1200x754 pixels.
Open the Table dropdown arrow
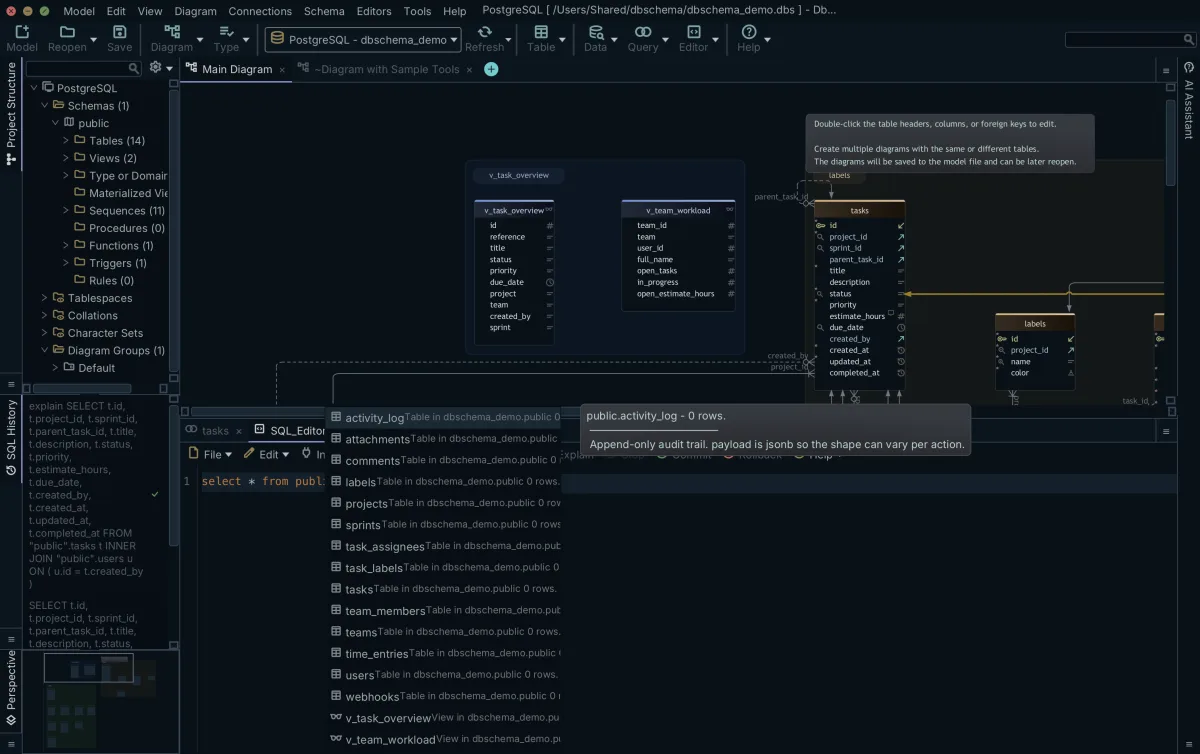563,40
